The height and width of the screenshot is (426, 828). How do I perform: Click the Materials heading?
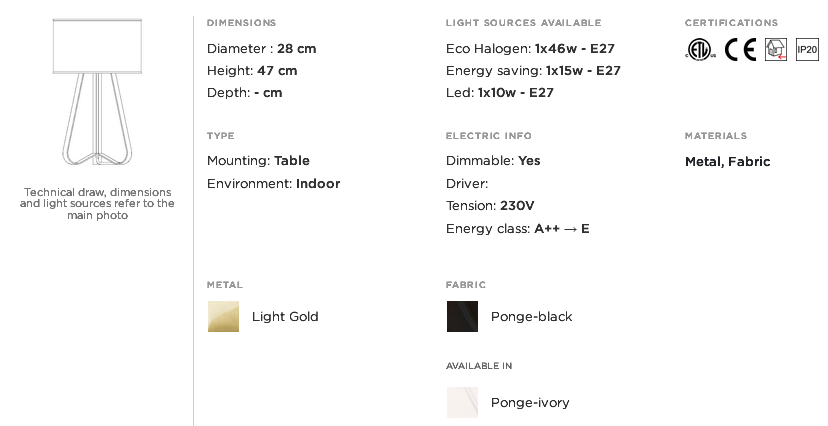(716, 136)
